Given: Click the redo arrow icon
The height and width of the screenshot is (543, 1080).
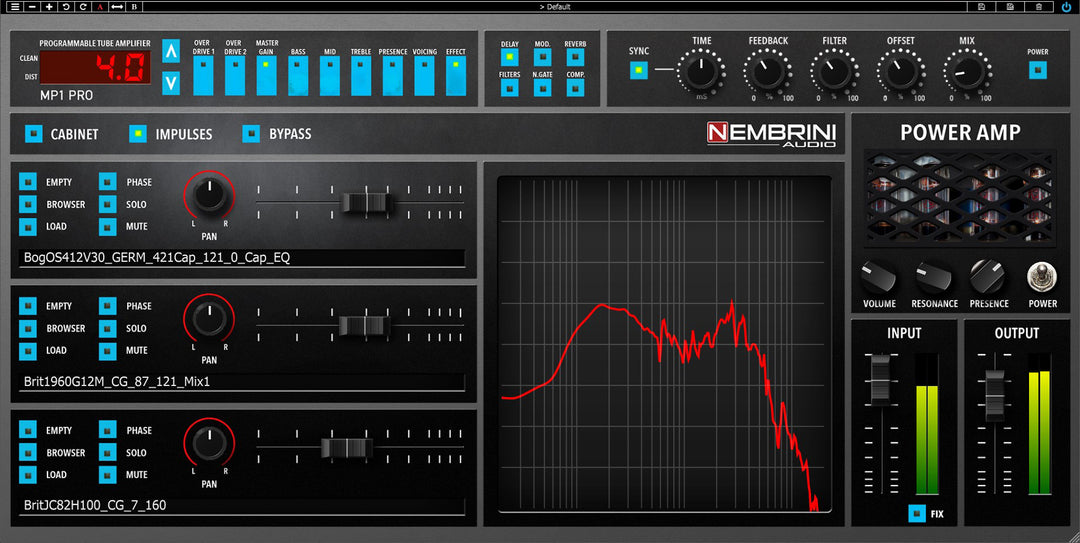Looking at the screenshot, I should click(x=83, y=6).
